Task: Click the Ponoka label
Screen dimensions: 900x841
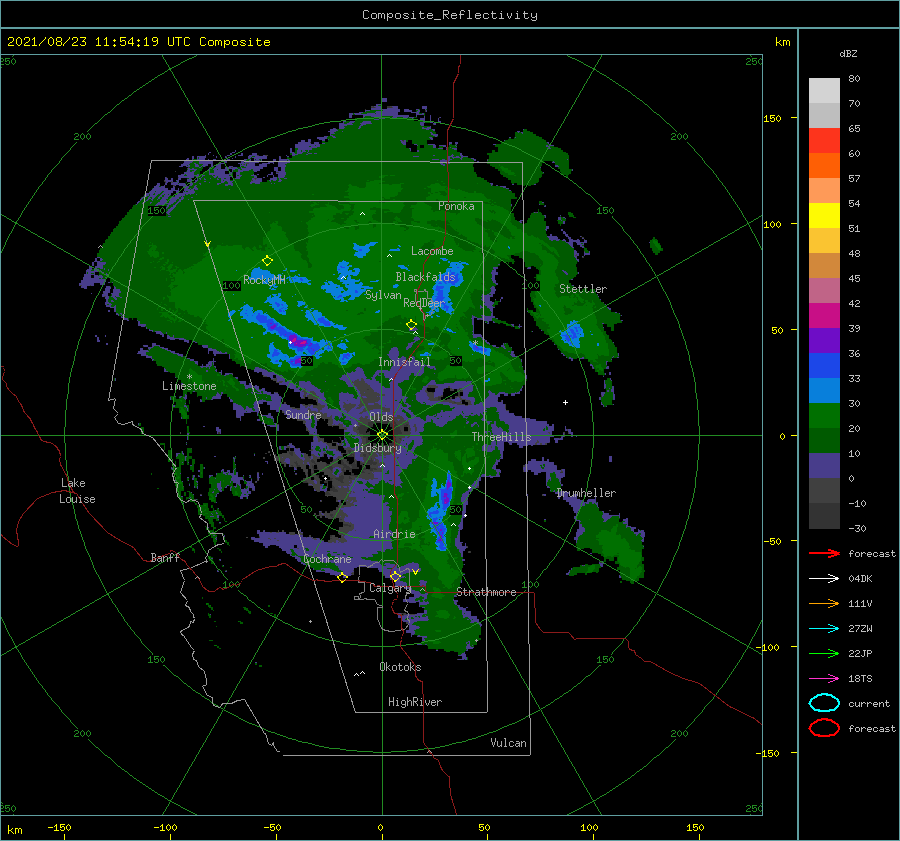Action: pos(456,206)
